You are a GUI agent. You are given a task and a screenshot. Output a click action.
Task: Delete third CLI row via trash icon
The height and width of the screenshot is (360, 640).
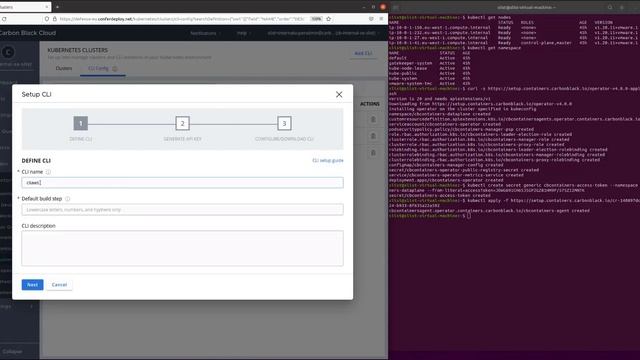373,153
